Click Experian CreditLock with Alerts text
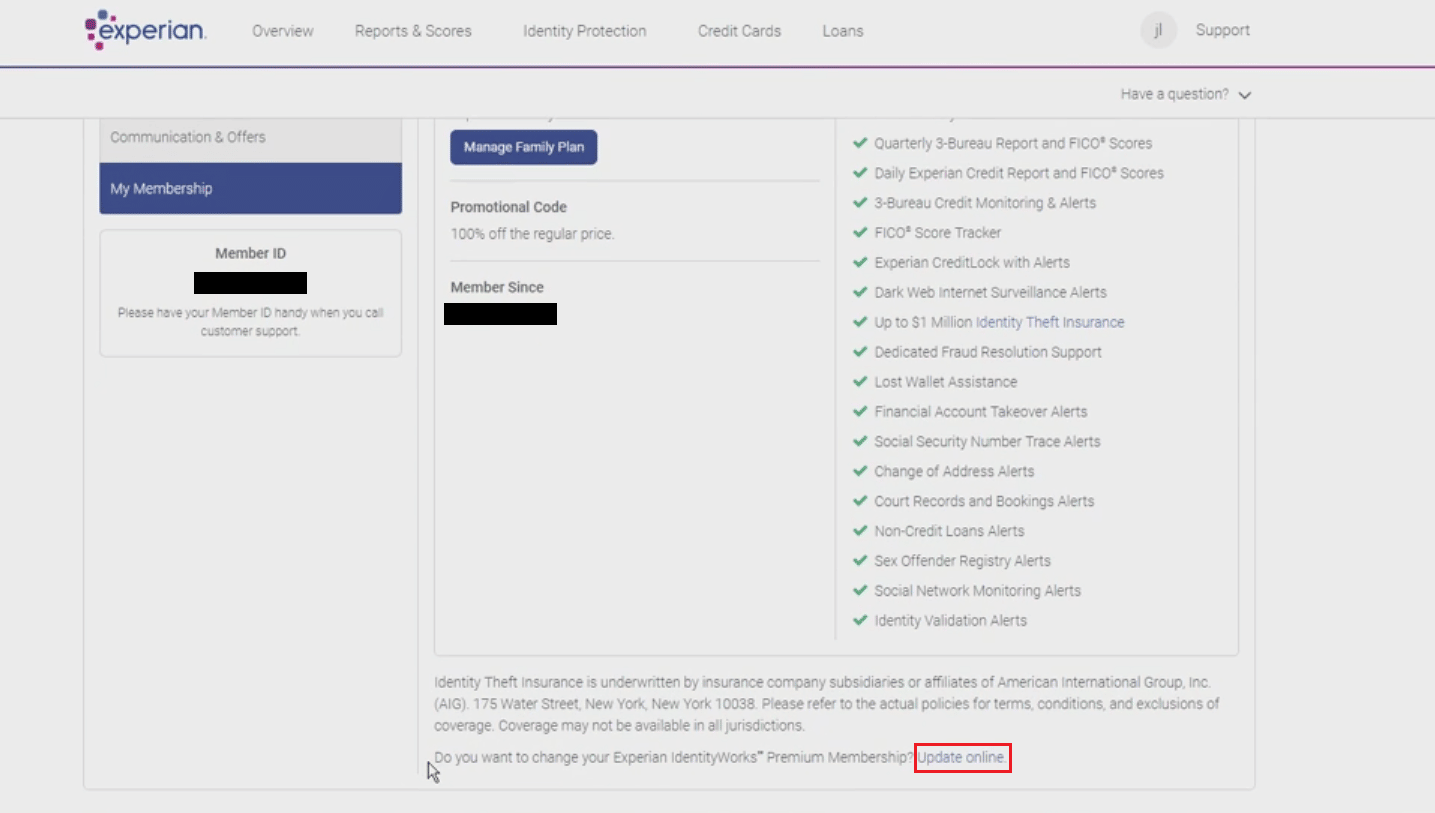Viewport: 1435px width, 813px height. [x=972, y=263]
